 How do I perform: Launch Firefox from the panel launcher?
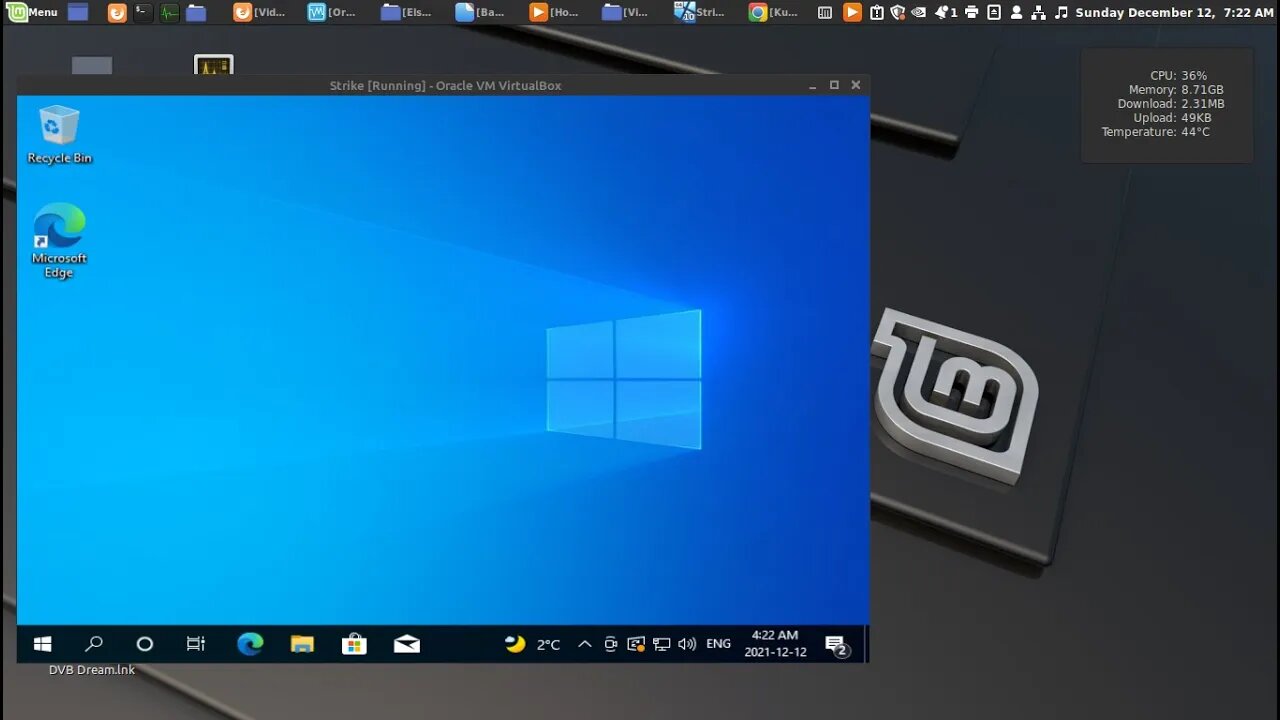(x=117, y=13)
